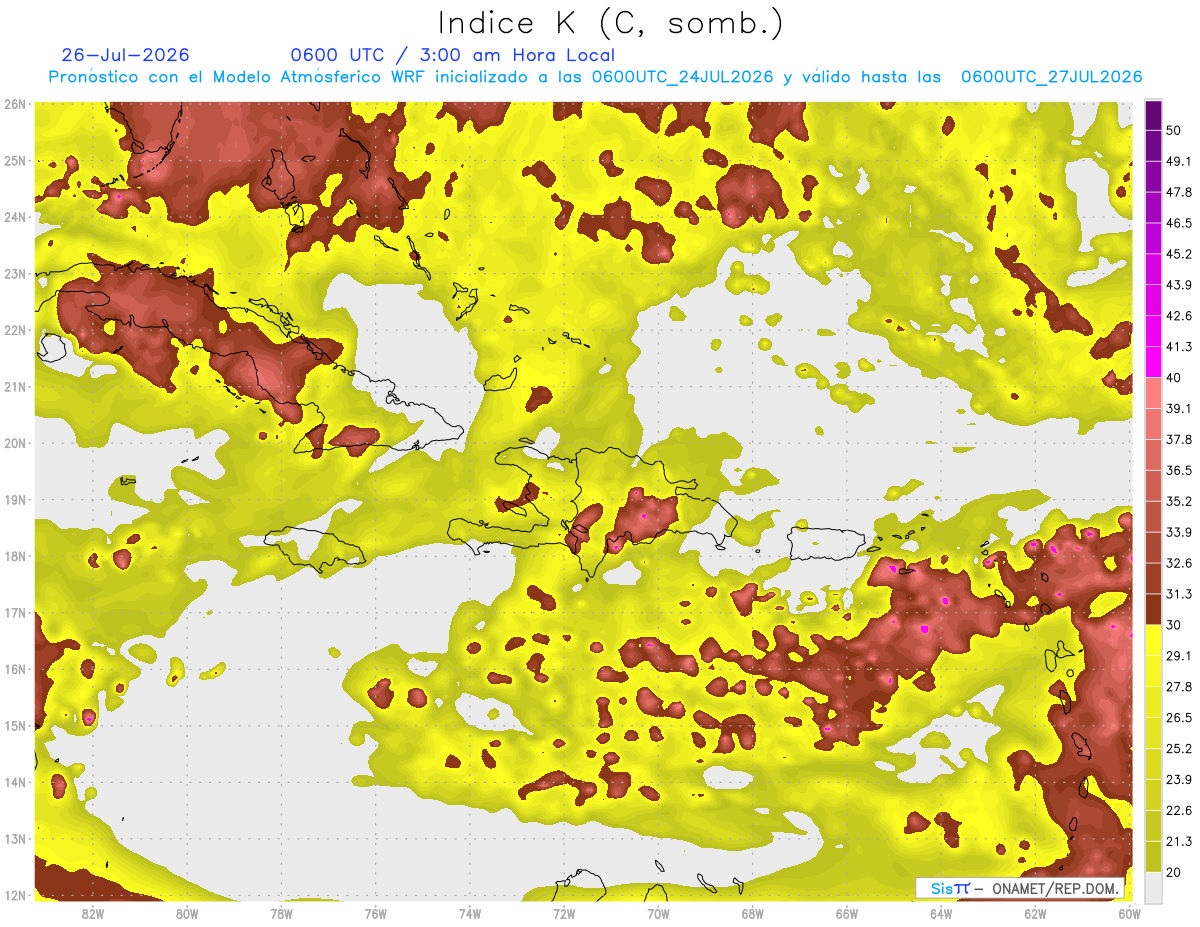Select the colorbar value 29.1

click(x=1179, y=655)
